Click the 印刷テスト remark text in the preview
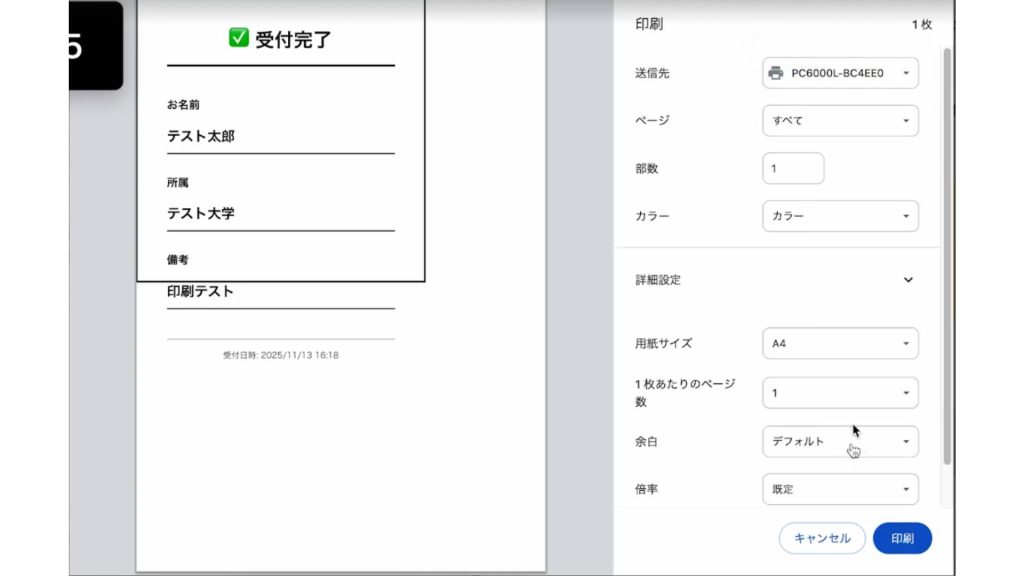Image resolution: width=1024 pixels, height=576 pixels. point(200,291)
